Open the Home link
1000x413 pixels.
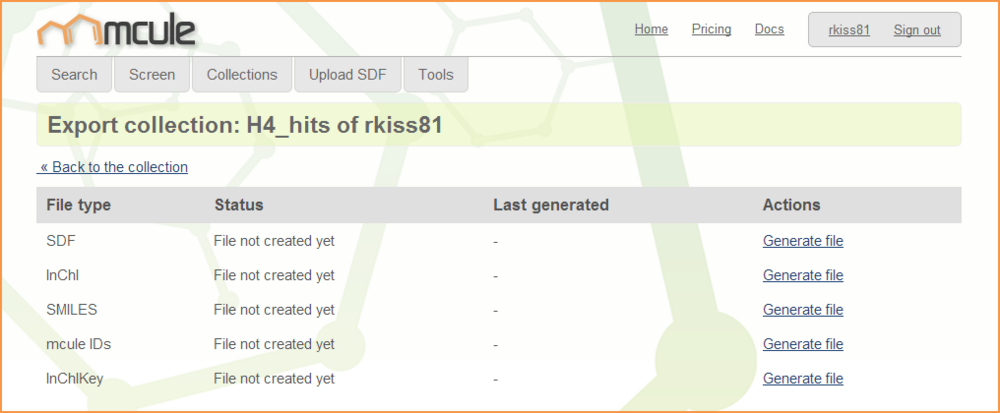pos(651,30)
